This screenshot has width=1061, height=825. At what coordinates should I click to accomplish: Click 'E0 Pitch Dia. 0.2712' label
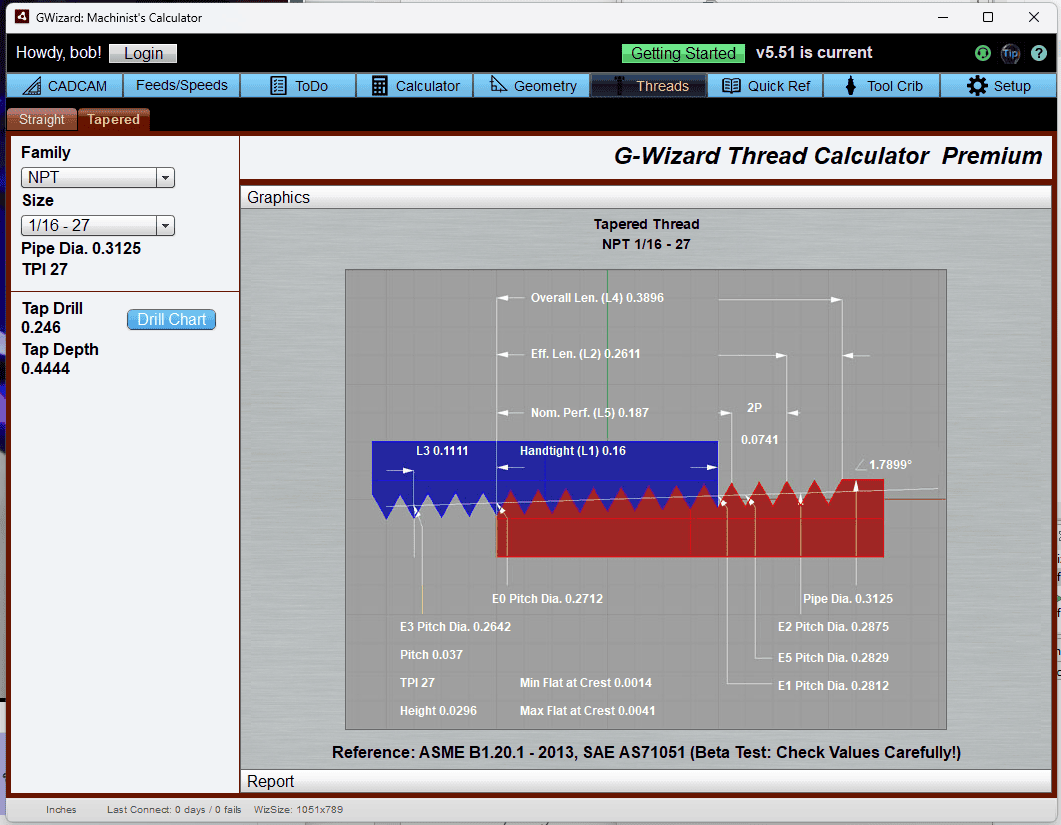click(x=547, y=599)
